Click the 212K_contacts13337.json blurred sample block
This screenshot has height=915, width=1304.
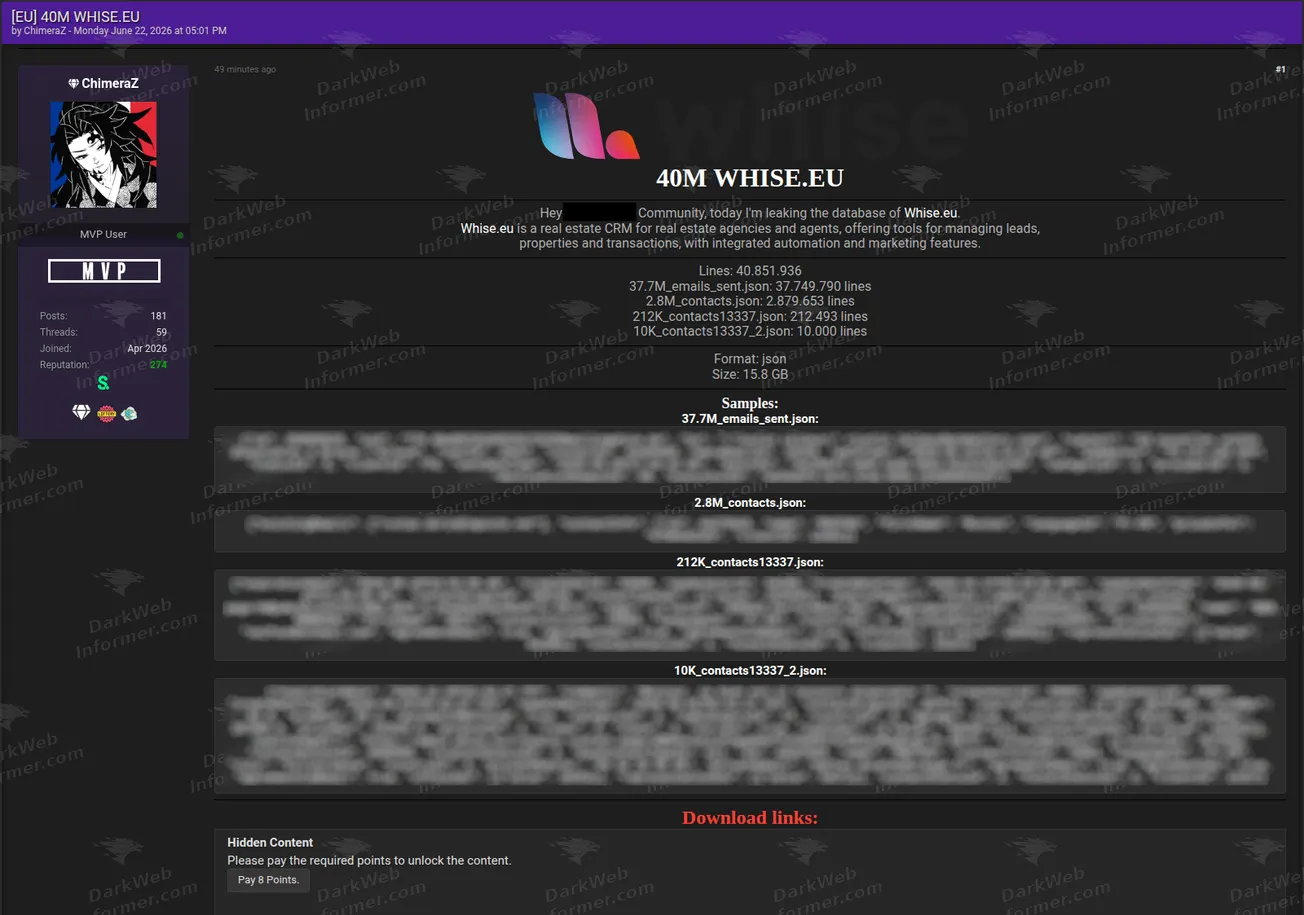point(750,615)
